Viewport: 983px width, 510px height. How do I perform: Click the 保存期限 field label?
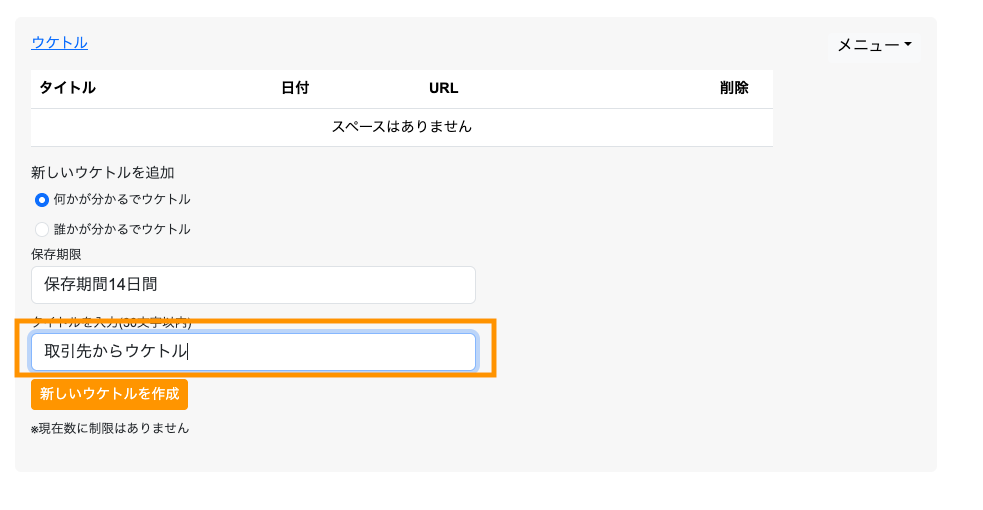click(56, 255)
